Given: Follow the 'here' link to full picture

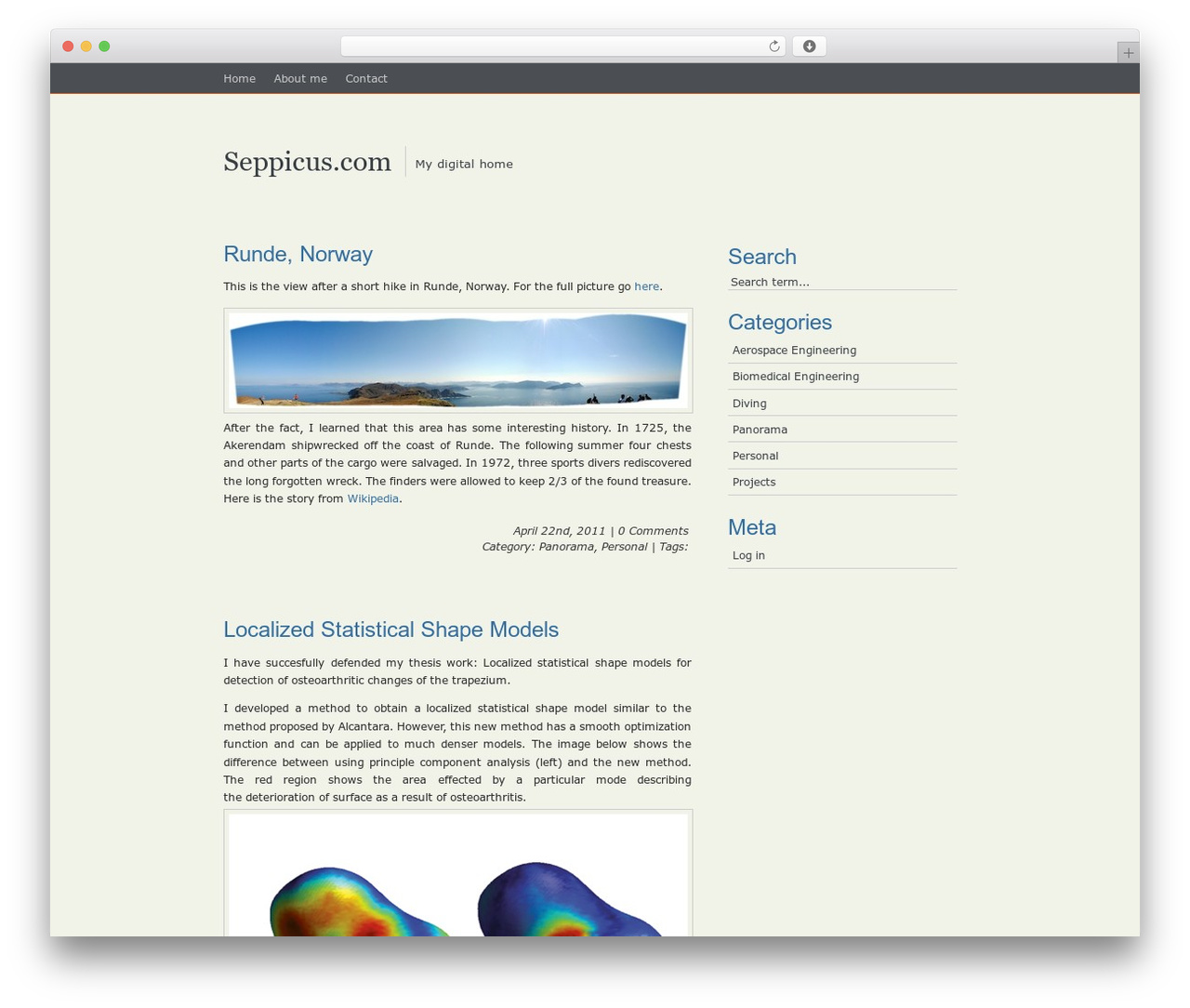Looking at the screenshot, I should point(646,286).
